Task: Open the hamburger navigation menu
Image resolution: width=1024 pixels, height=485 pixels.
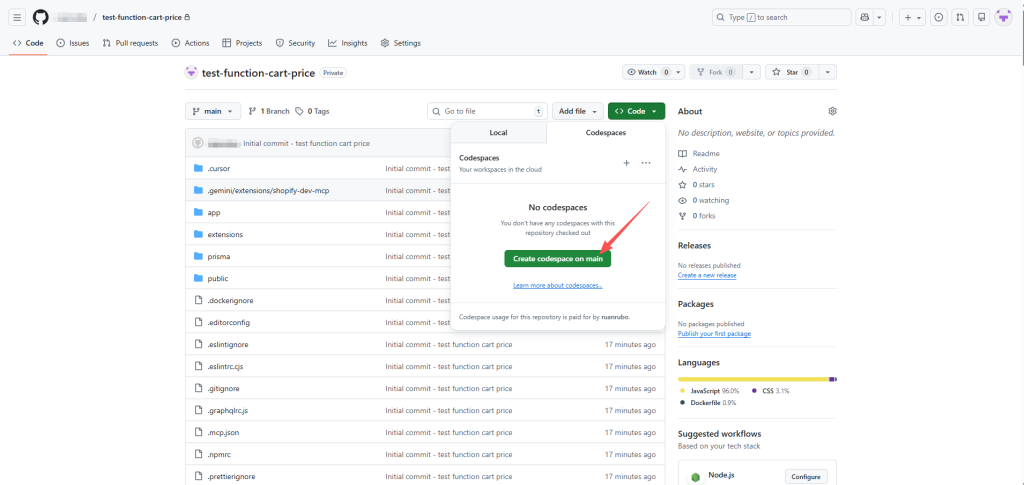Action: click(18, 17)
